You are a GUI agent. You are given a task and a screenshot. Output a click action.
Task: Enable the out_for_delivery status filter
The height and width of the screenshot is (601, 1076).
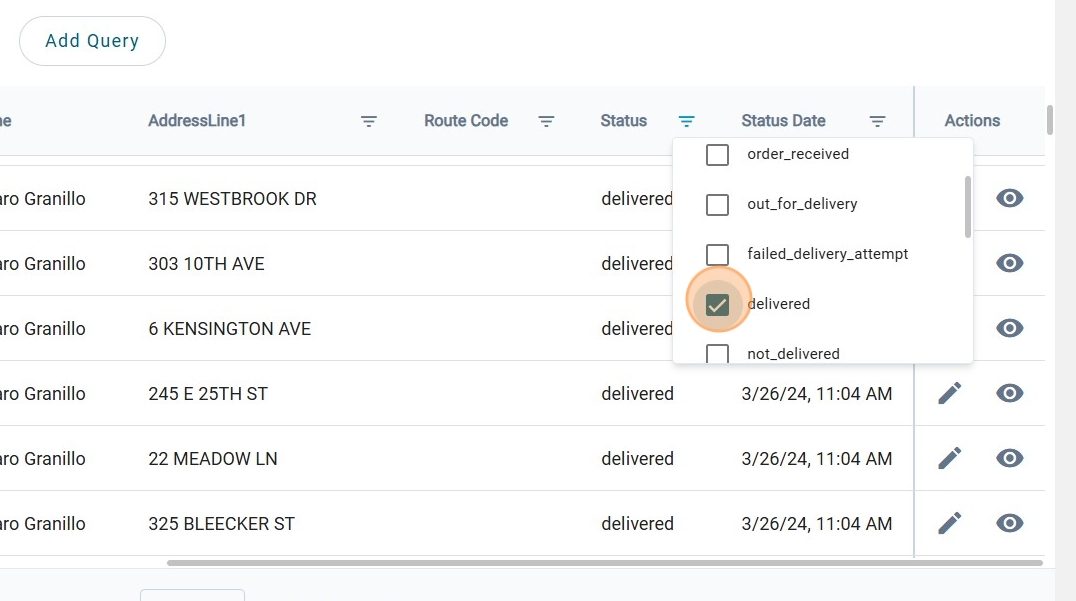pyautogui.click(x=717, y=205)
